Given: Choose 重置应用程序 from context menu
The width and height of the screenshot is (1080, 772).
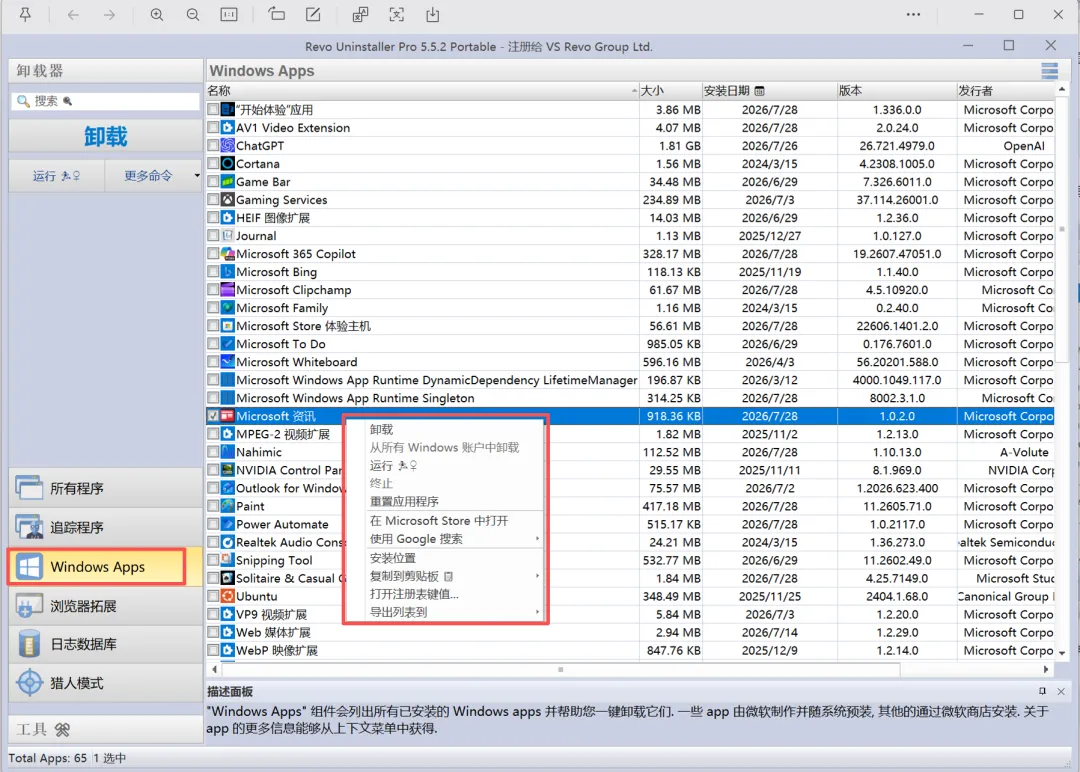Looking at the screenshot, I should tap(404, 501).
